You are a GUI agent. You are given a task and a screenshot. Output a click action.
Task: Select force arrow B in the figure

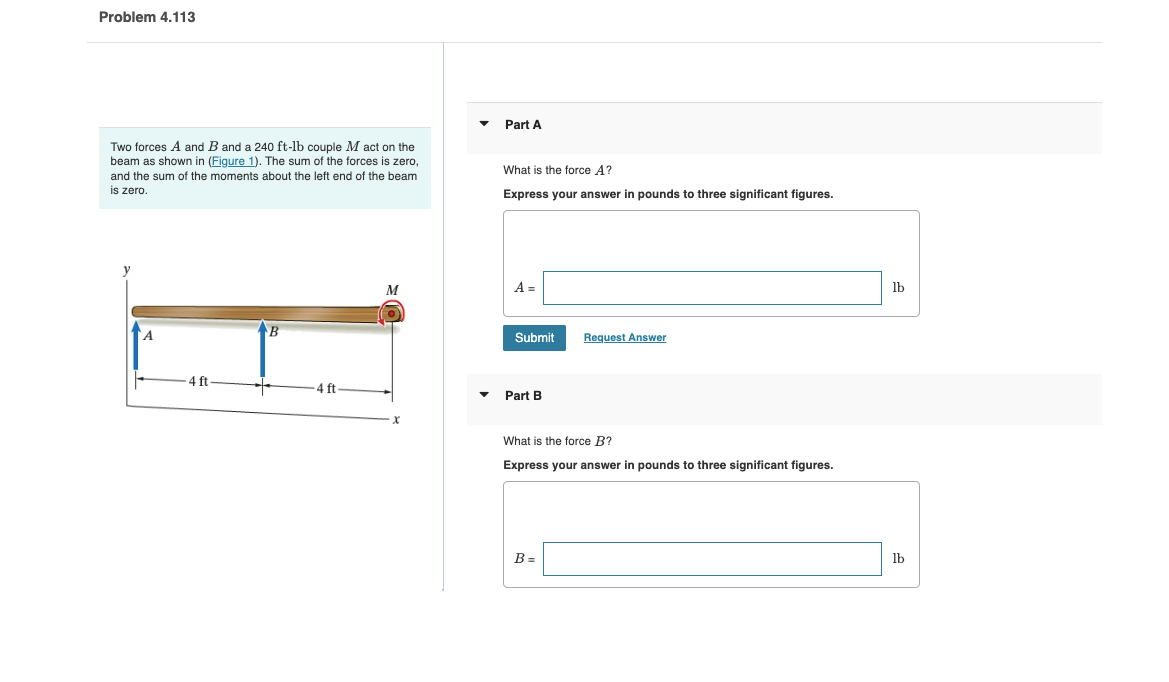point(262,350)
